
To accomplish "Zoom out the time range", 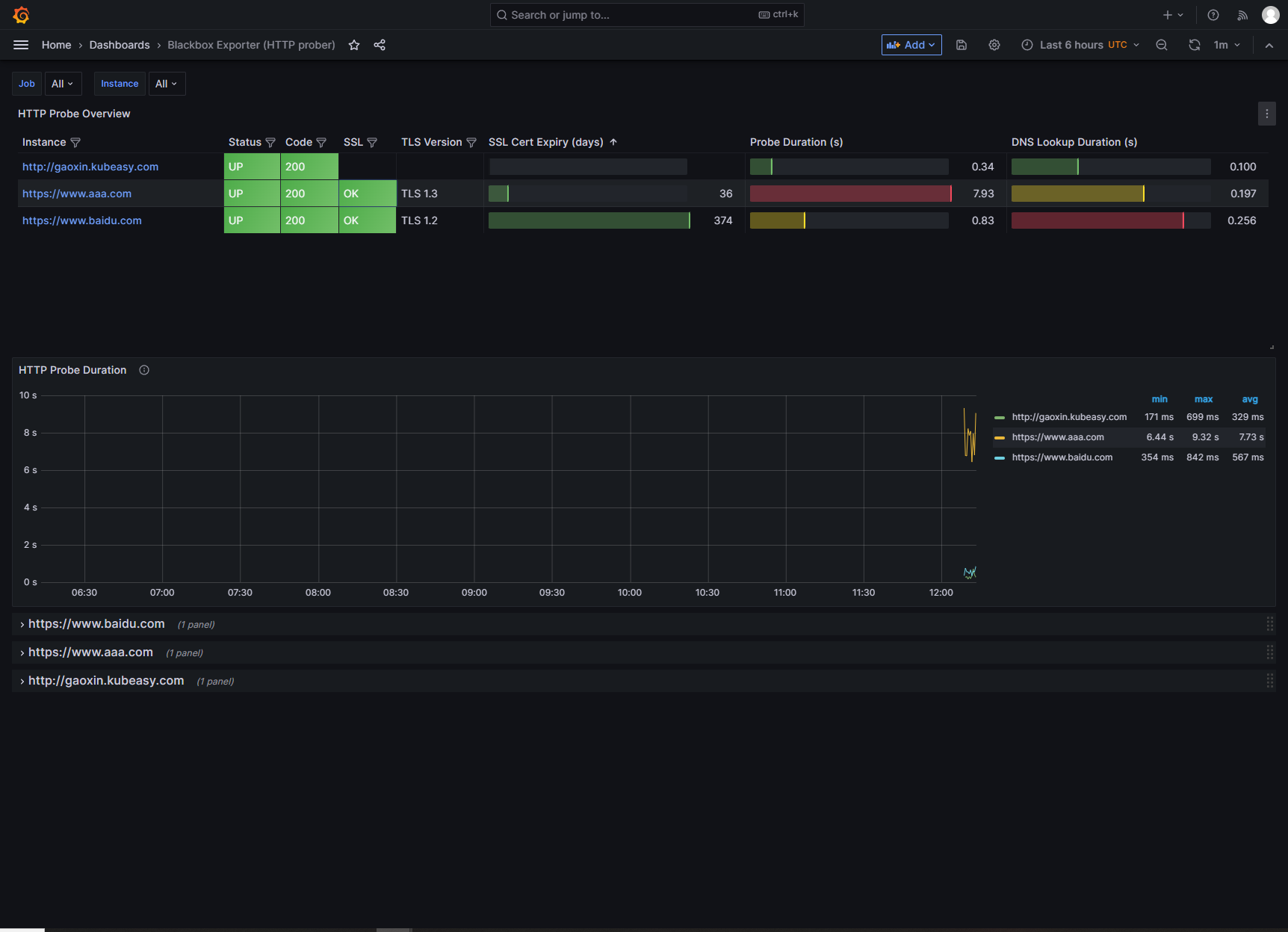I will [1162, 45].
